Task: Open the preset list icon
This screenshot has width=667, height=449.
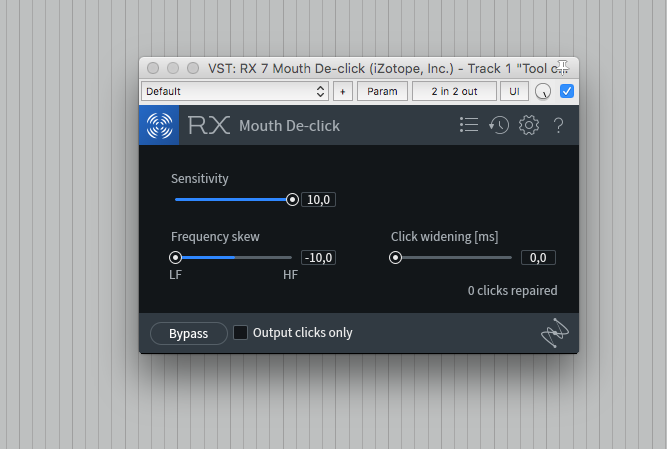Action: click(469, 125)
